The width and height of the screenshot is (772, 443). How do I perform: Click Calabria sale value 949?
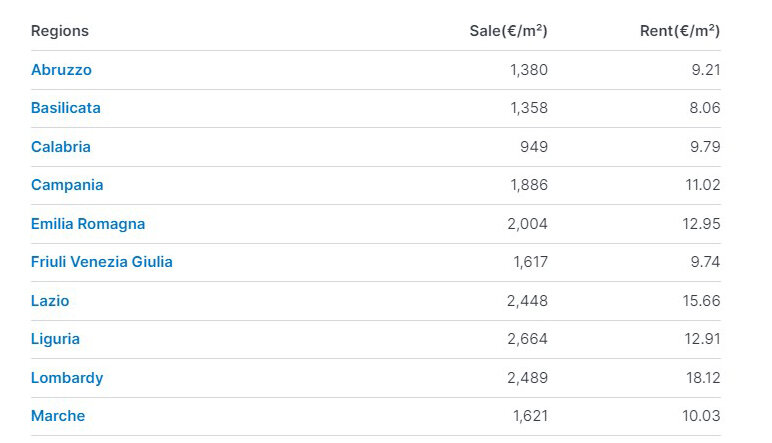534,147
